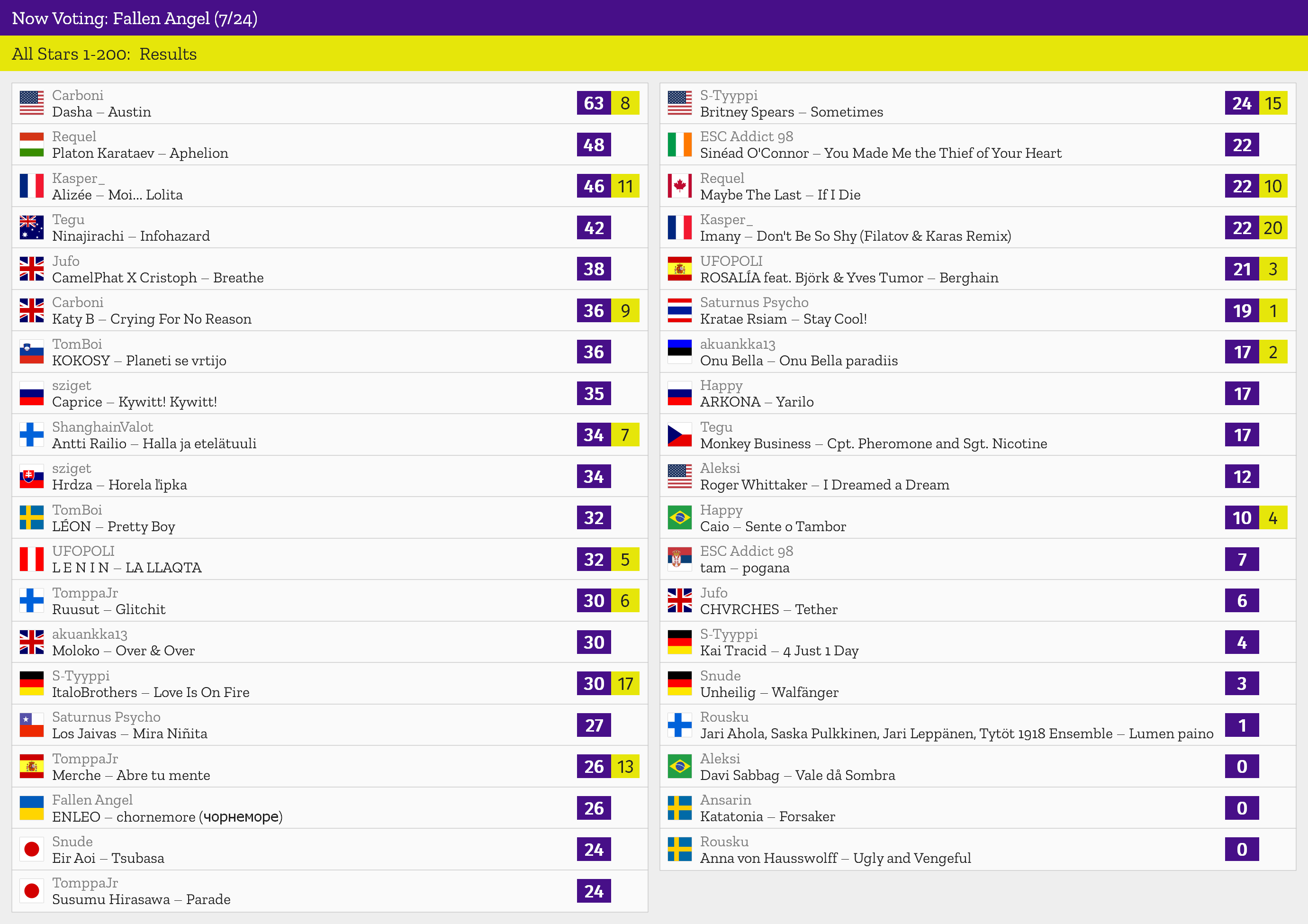Click the Russian flag beside Caprice – Kywitt! Kywitt!
Screen dimensions: 1308x924
coord(31,393)
